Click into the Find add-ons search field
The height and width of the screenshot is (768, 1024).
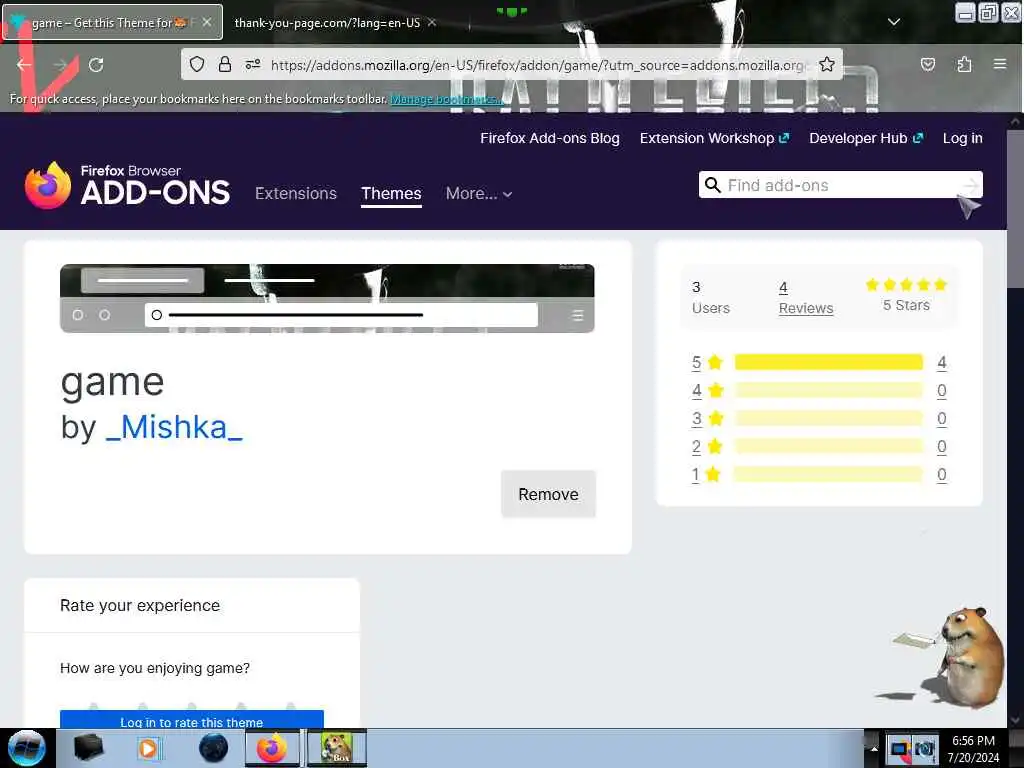841,185
